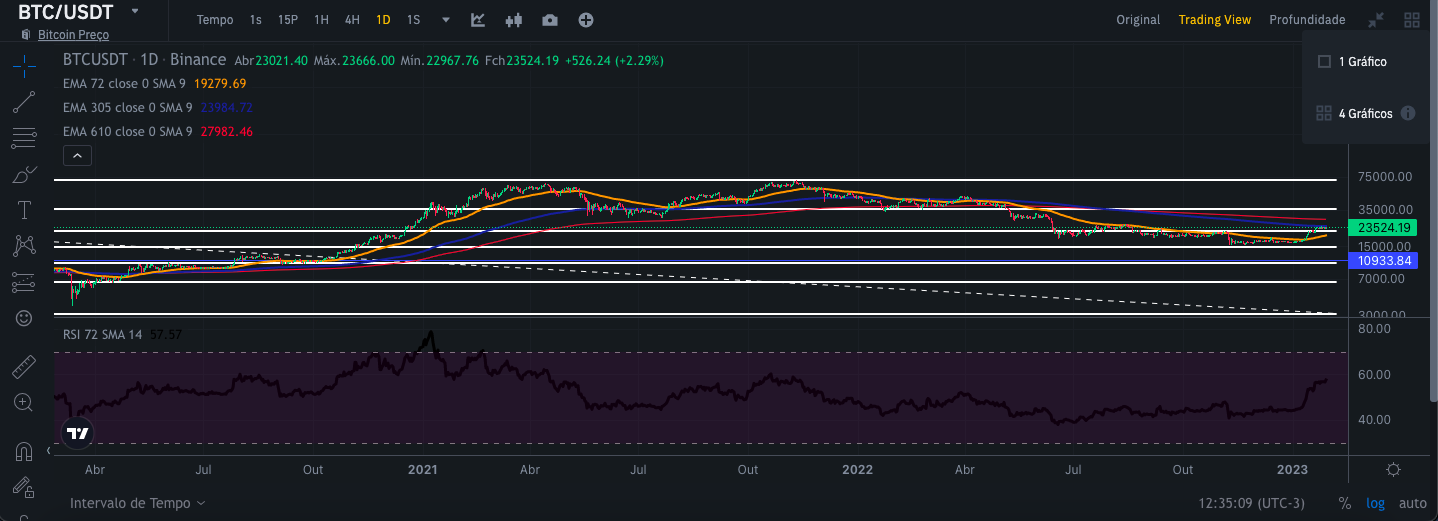
Task: Open the multi-chart grid layout icon
Action: [x=1412, y=20]
